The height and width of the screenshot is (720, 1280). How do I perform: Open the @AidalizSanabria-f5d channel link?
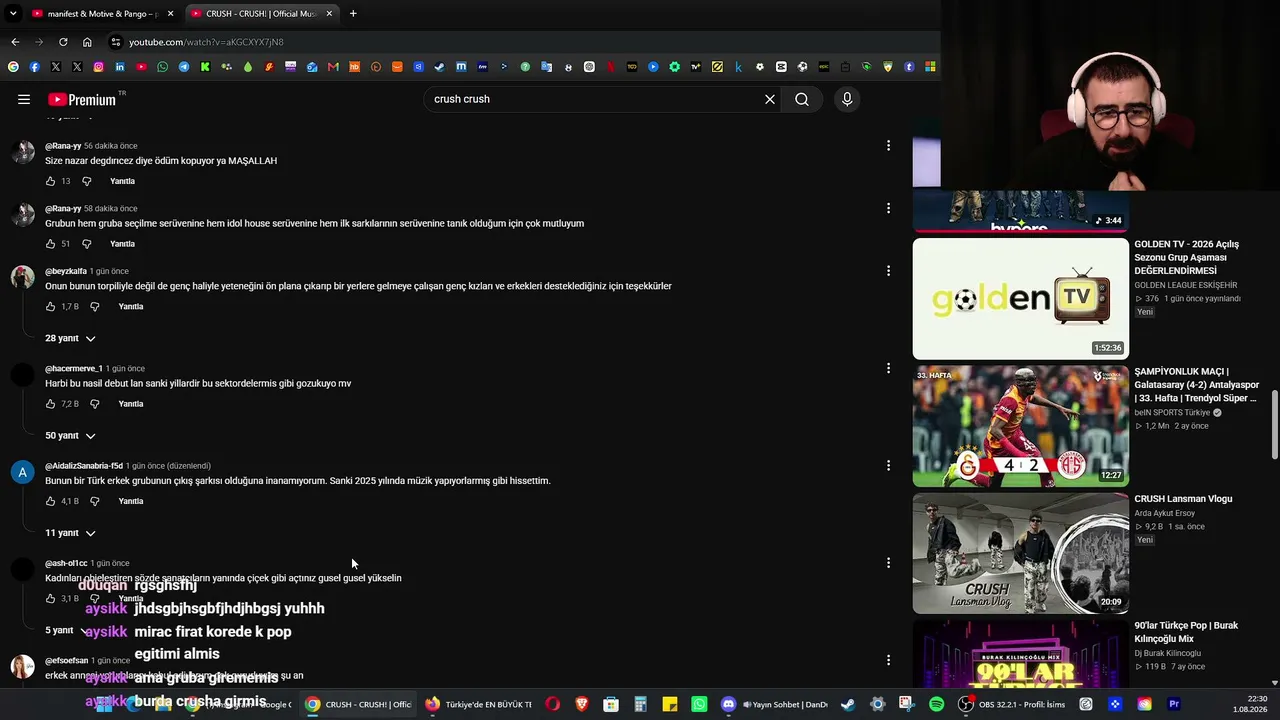click(x=84, y=466)
